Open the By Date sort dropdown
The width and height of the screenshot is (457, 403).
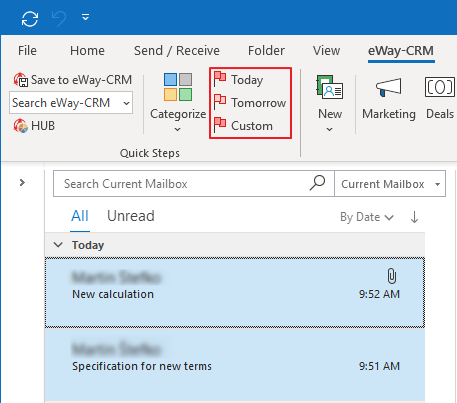click(x=367, y=217)
